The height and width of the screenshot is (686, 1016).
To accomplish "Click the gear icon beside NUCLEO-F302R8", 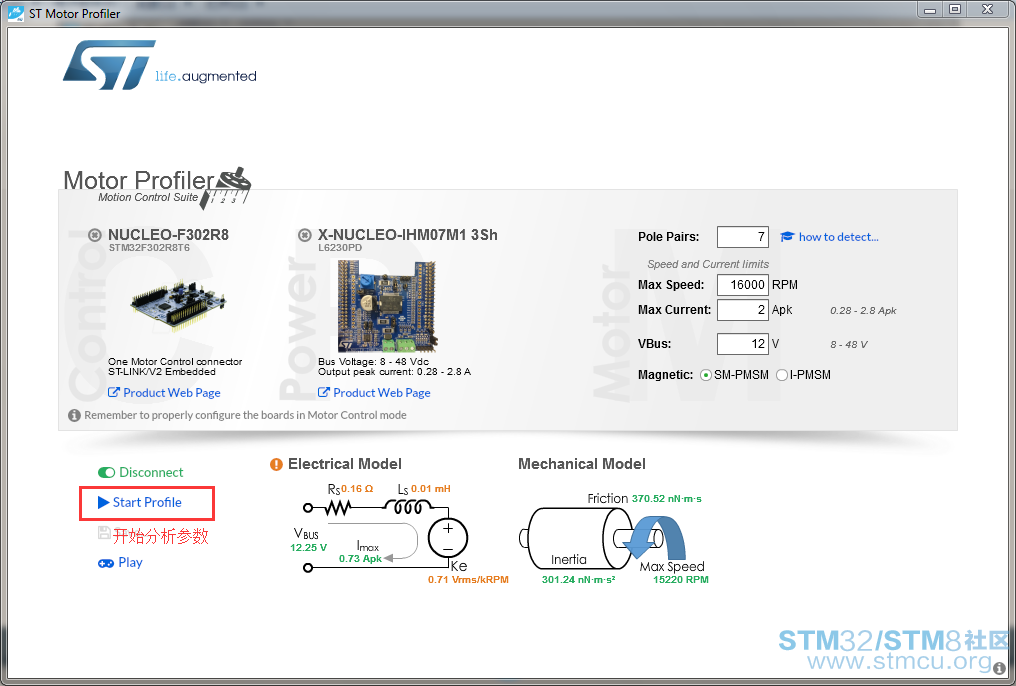I will (x=95, y=235).
